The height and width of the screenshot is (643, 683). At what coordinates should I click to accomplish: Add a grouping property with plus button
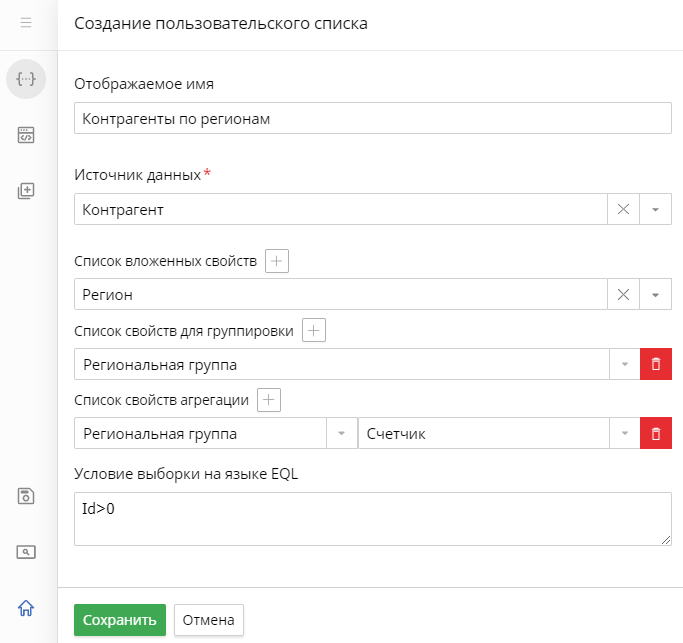tap(314, 330)
